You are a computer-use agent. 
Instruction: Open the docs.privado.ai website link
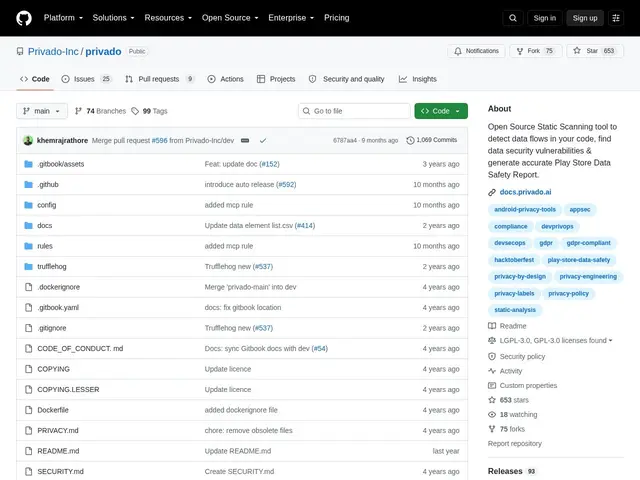525,192
